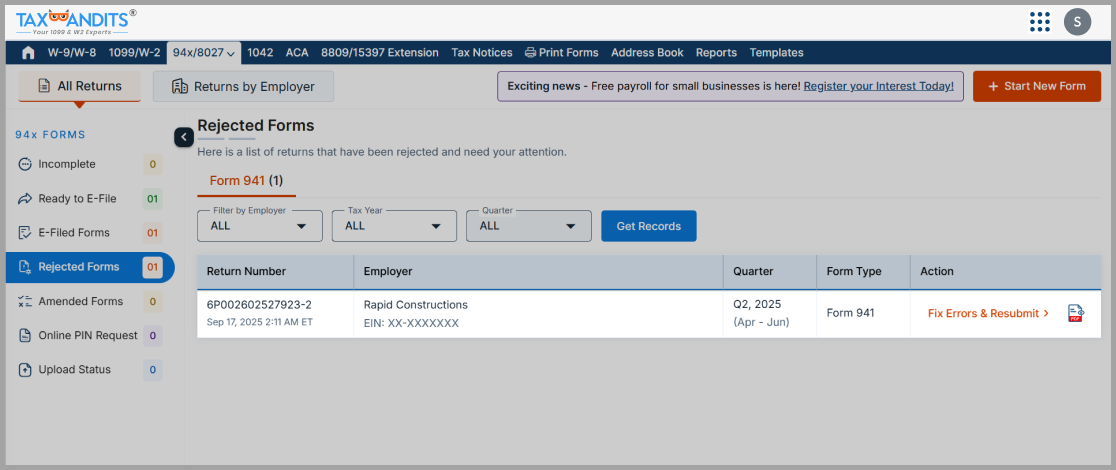Click EIN: XX-XXXXXXX text
The image size is (1116, 470).
[411, 323]
